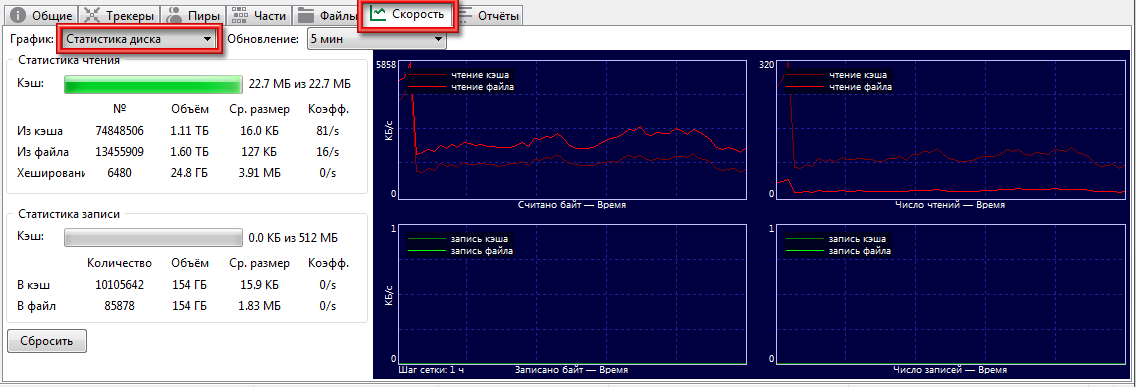Screen dimensions: 1136x387
Task: Click the trackers network icon
Action: point(92,14)
